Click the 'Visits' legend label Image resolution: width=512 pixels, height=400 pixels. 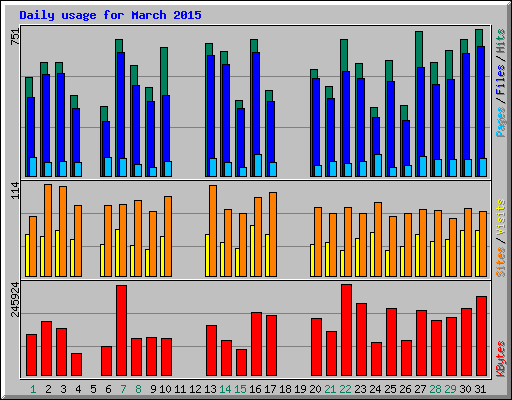tap(501, 217)
